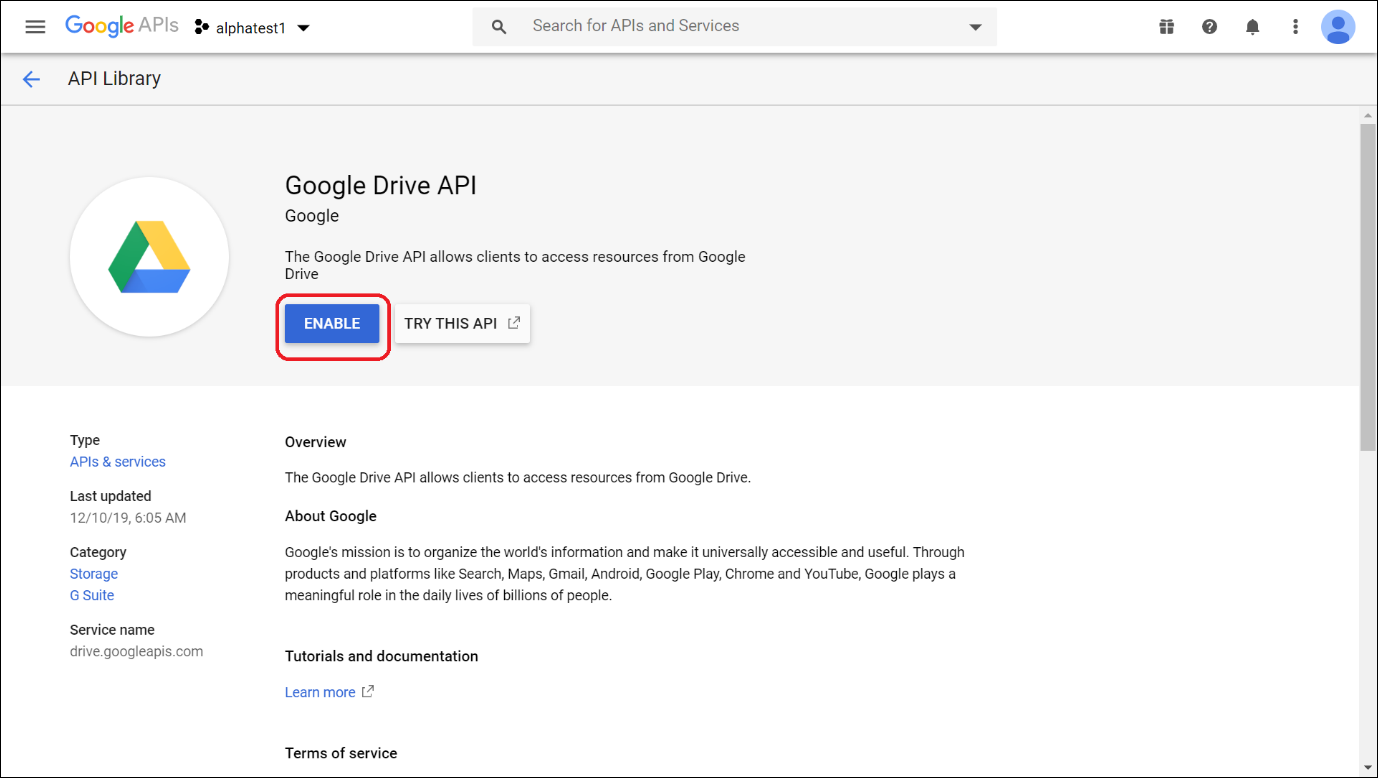Expand the search bar dropdown arrow

click(975, 27)
